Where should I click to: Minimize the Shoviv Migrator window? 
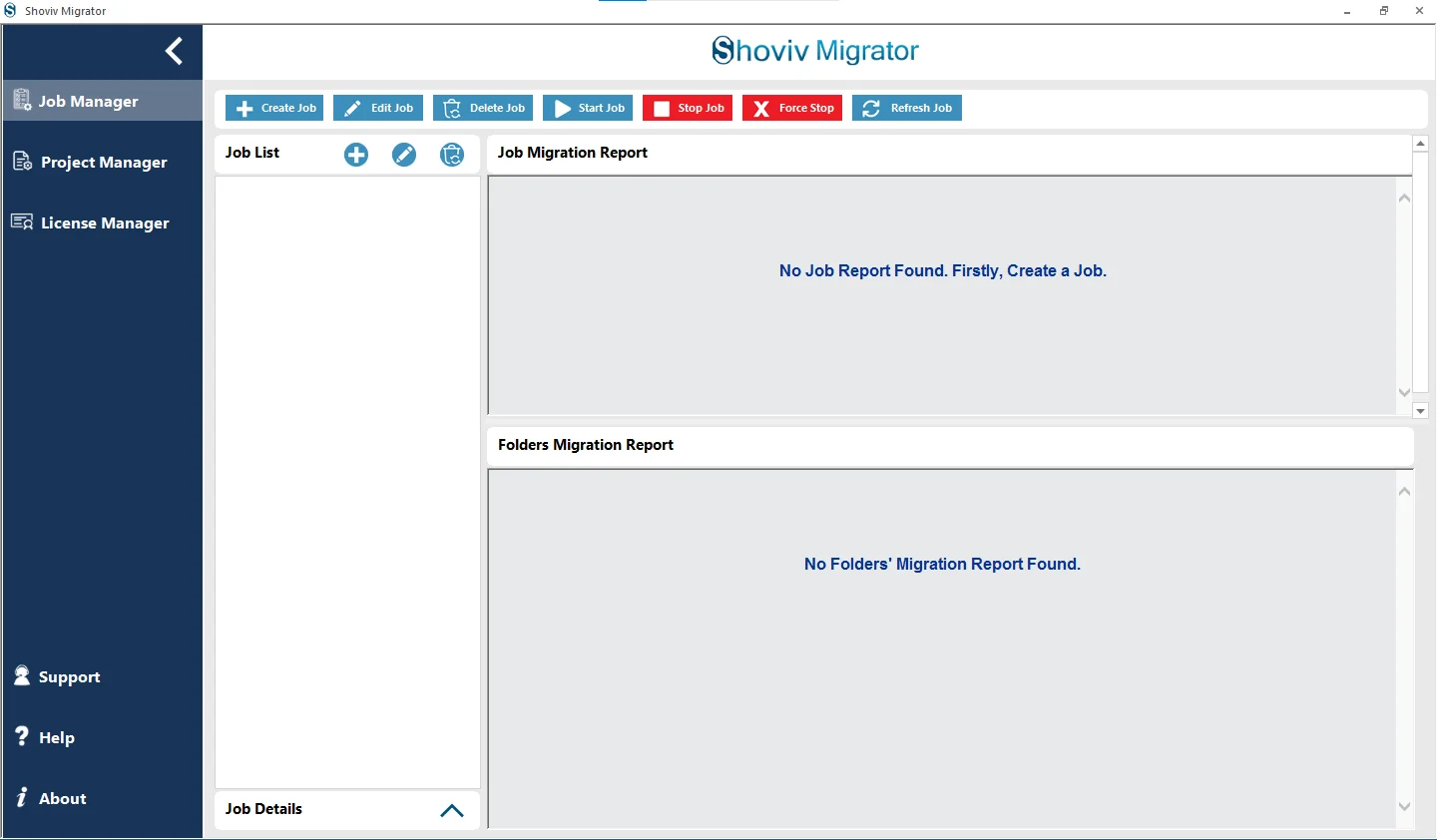tap(1347, 11)
